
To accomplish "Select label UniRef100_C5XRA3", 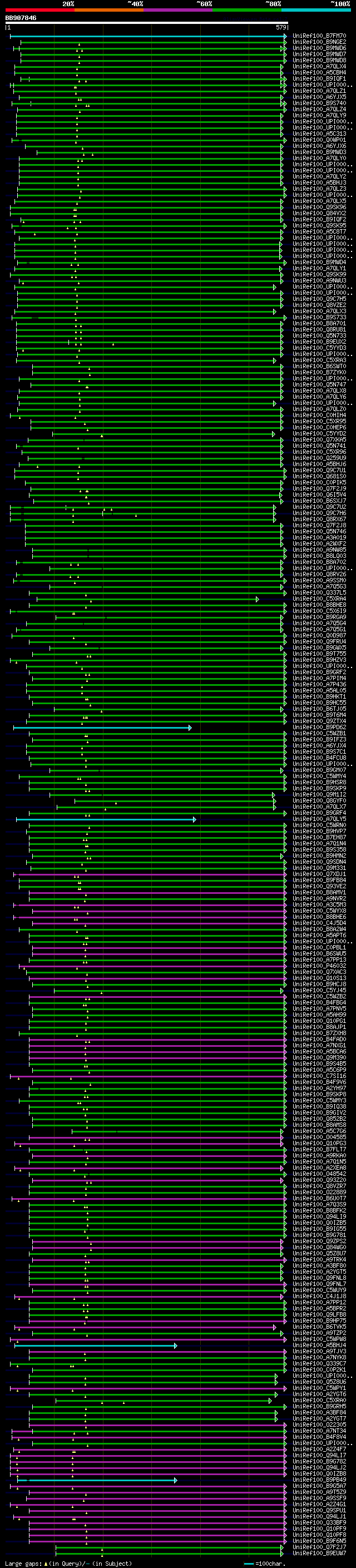I will coord(319,360).
